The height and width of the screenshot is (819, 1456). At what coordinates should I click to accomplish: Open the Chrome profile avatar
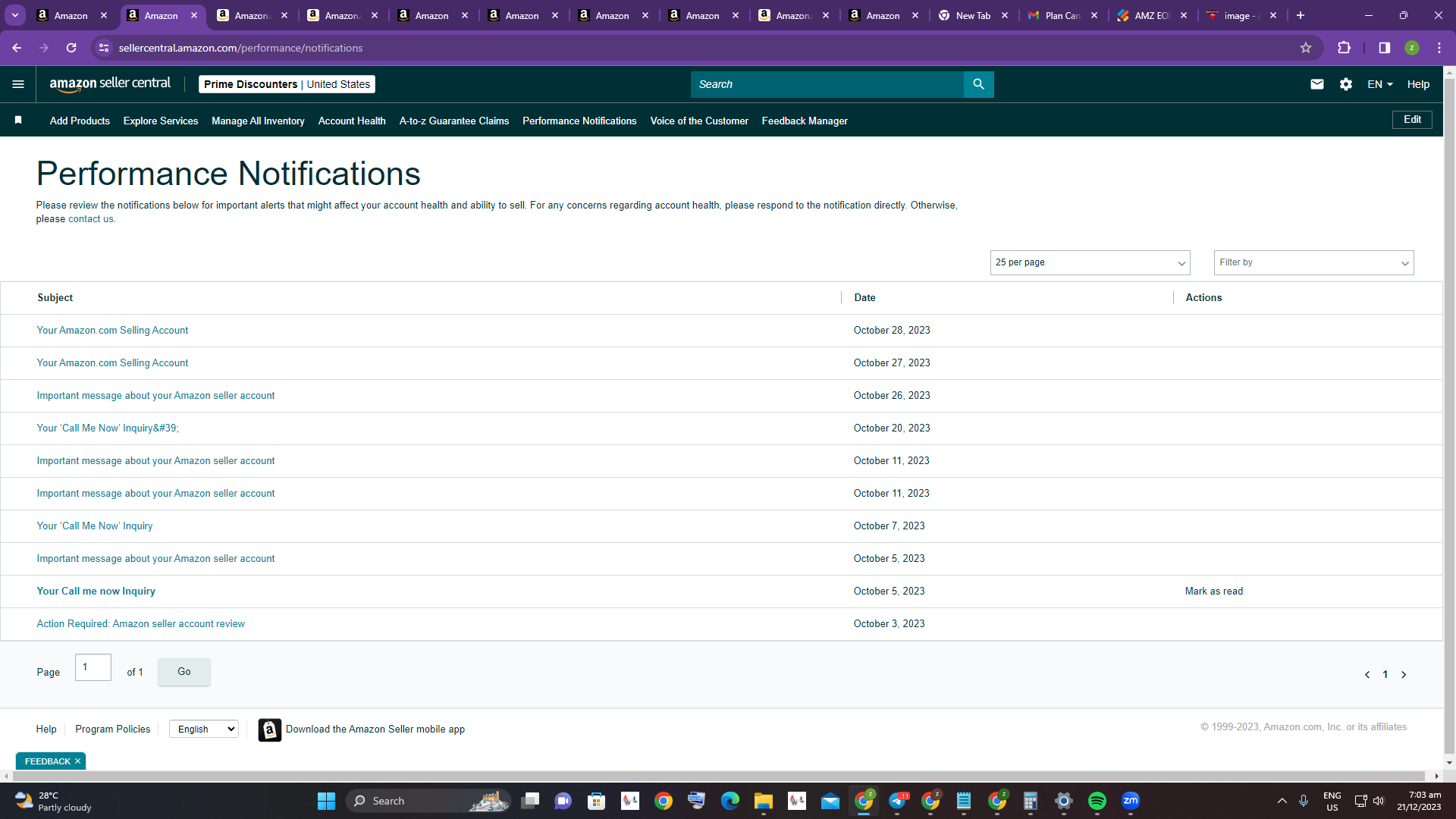pos(1412,48)
